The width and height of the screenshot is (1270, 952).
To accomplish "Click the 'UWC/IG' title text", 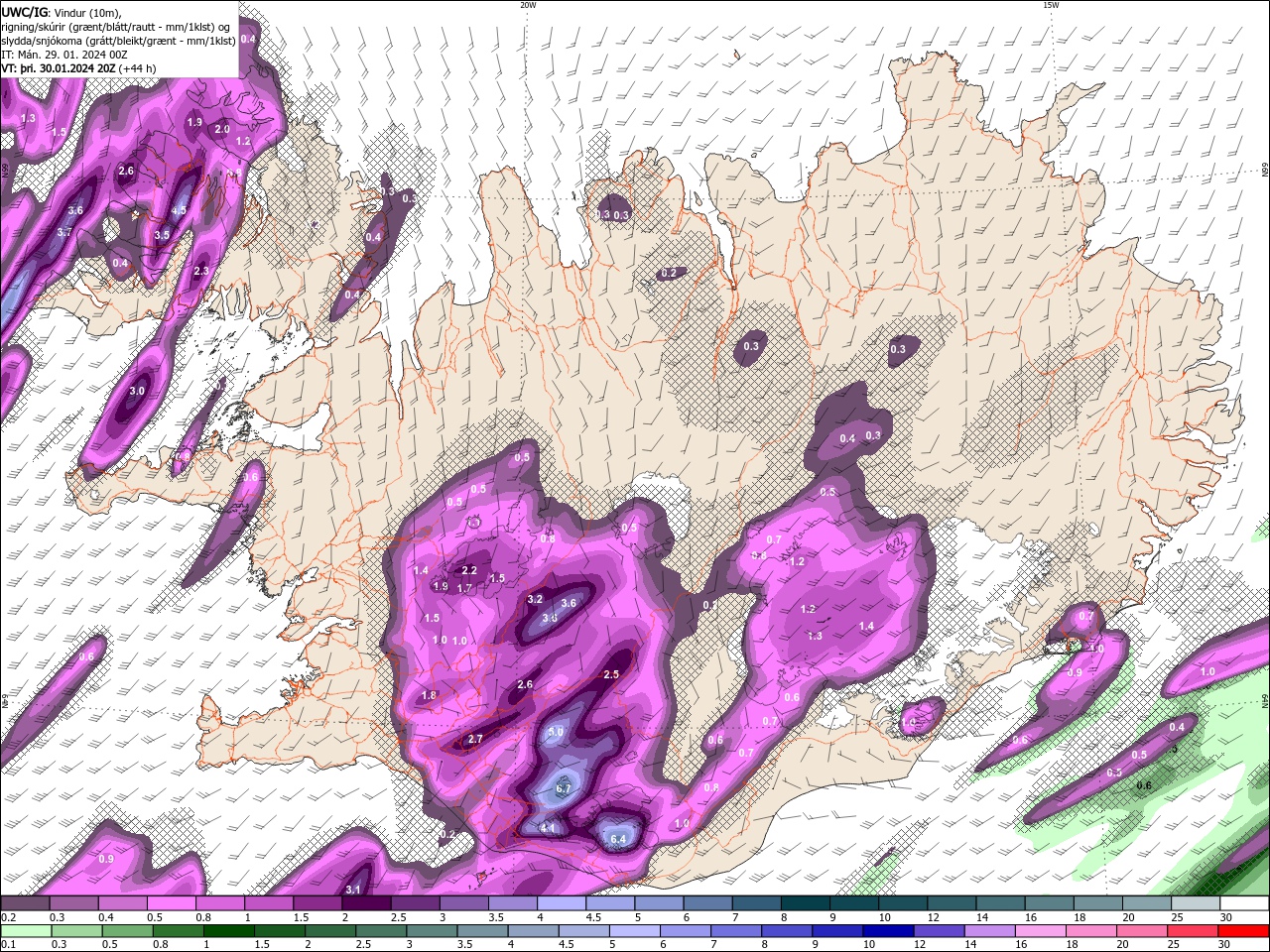I will 24,11.
